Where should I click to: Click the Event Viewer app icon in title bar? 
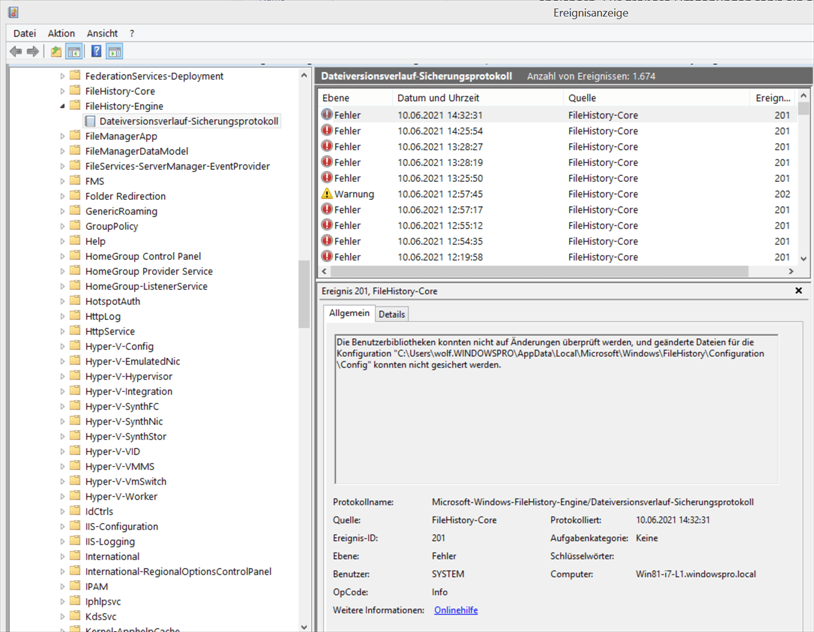tap(13, 12)
